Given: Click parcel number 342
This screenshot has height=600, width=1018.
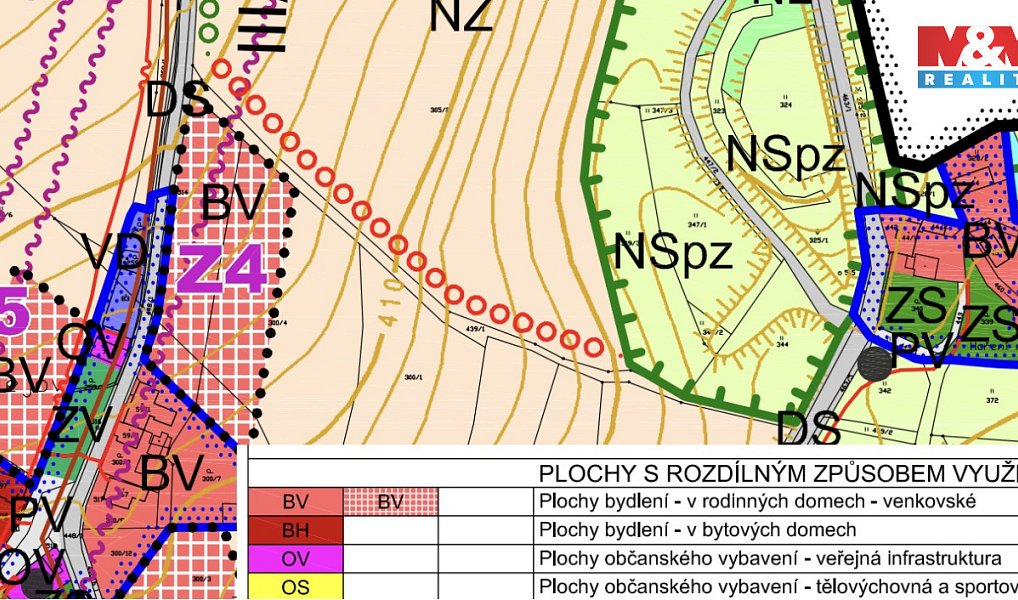Looking at the screenshot, I should [x=884, y=390].
